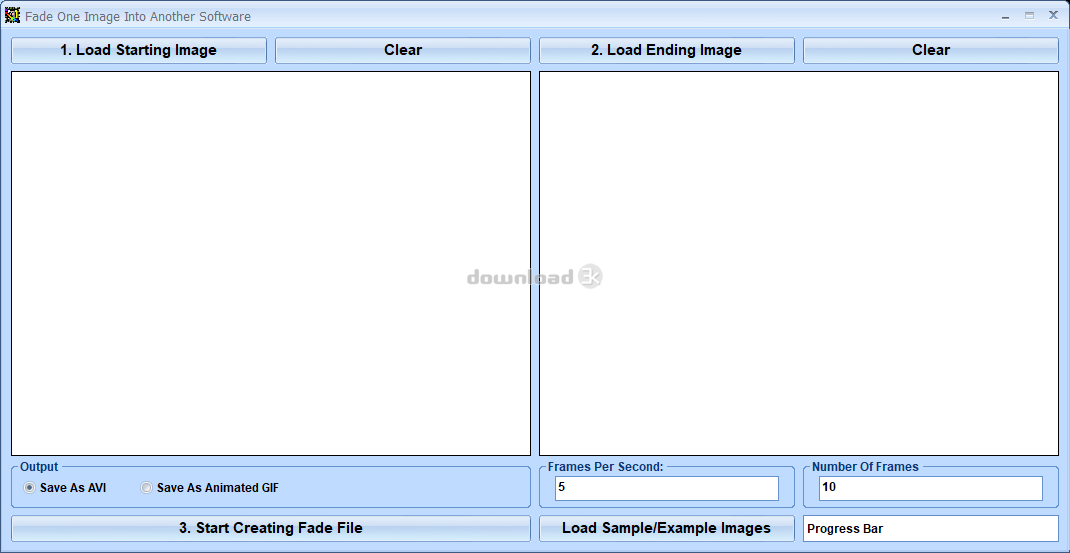Clear the starting image

pos(403,51)
